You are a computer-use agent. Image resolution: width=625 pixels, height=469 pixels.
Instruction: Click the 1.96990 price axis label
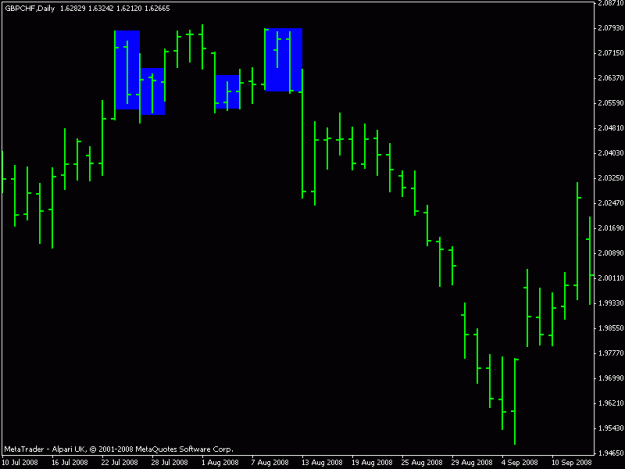610,378
